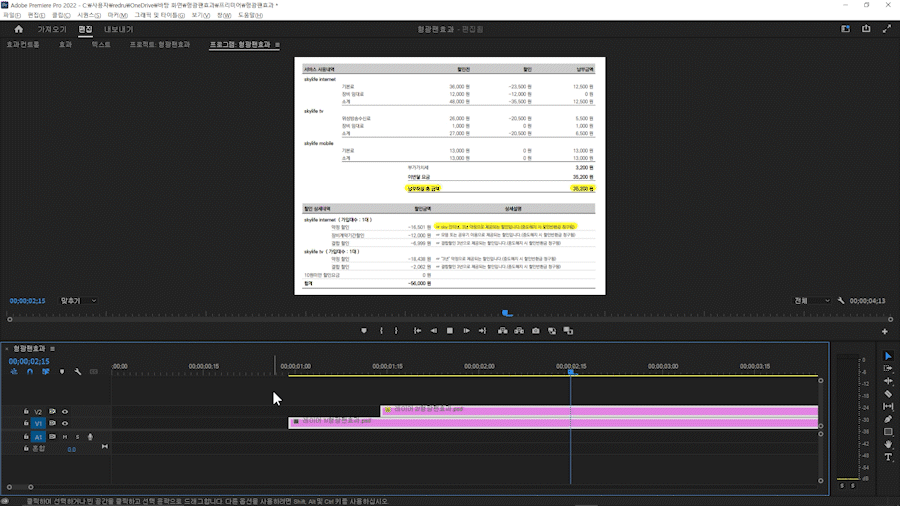
Task: Go to In point button
Action: (417, 331)
